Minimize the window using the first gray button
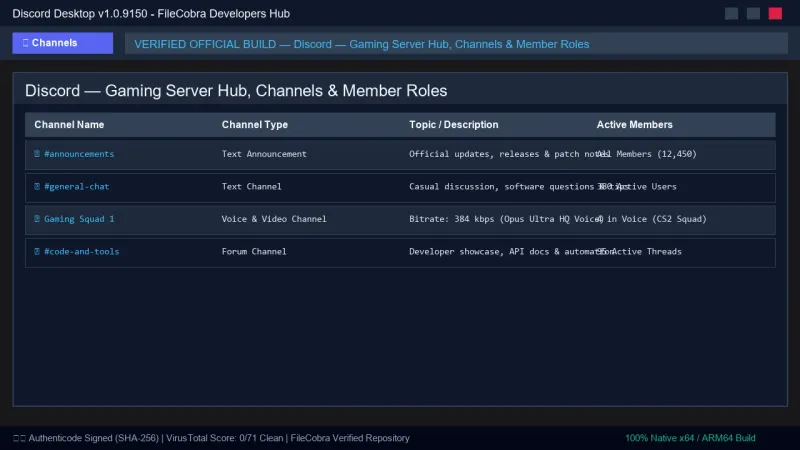This screenshot has width=800, height=450. point(731,13)
